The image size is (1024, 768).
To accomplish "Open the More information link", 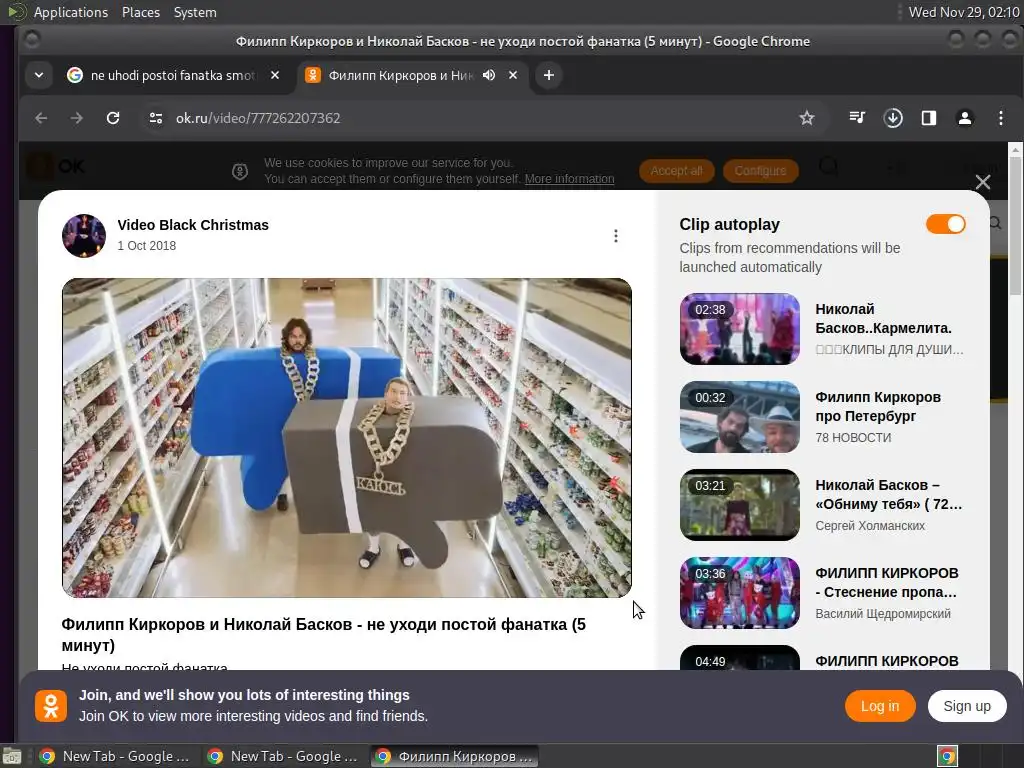I will [569, 179].
